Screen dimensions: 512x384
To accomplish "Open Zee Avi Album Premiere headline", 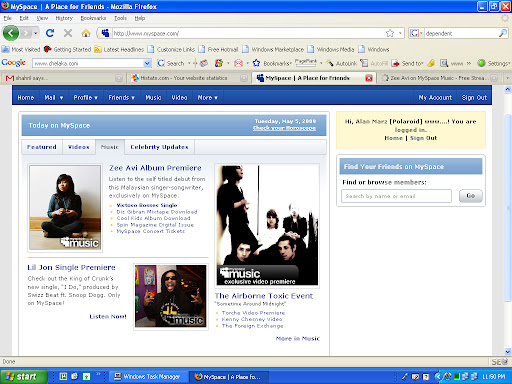I will (x=155, y=168).
